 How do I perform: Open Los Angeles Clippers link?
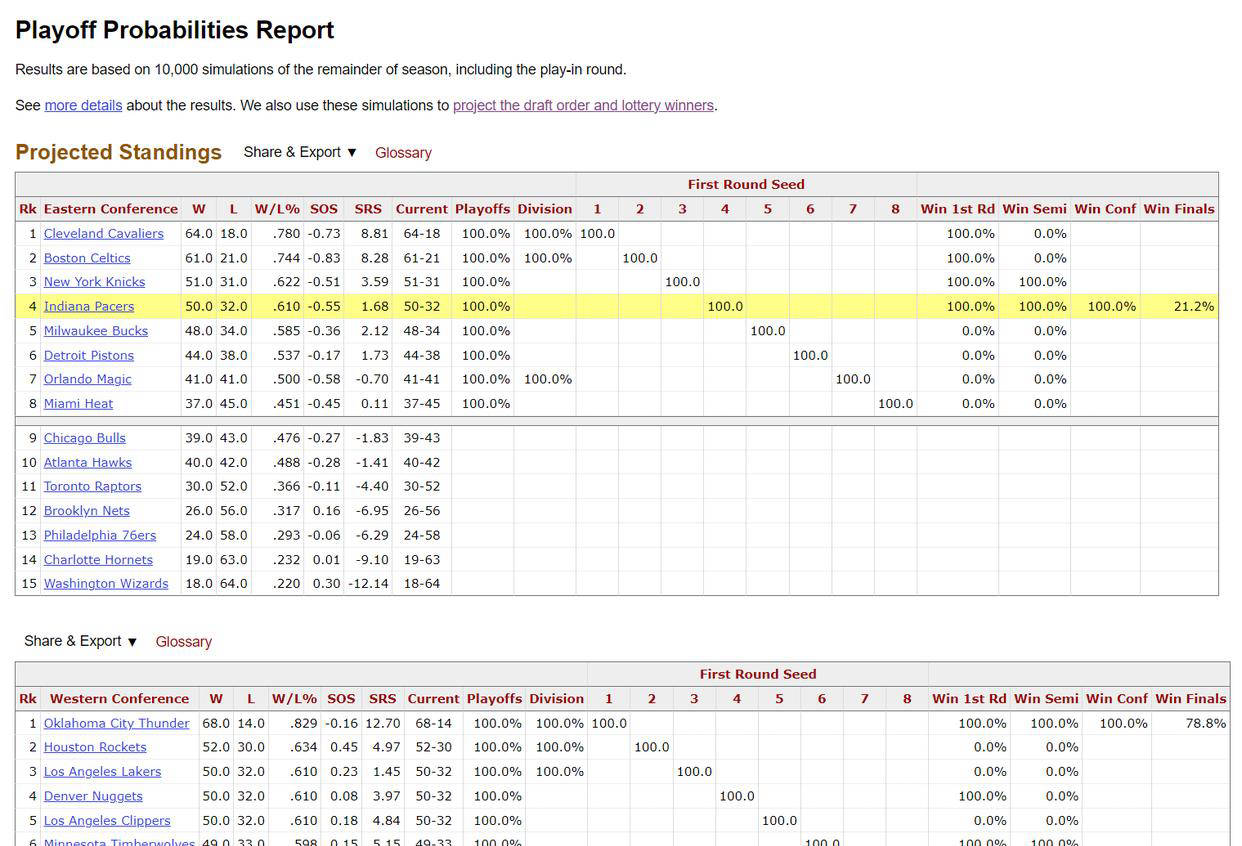(x=107, y=821)
